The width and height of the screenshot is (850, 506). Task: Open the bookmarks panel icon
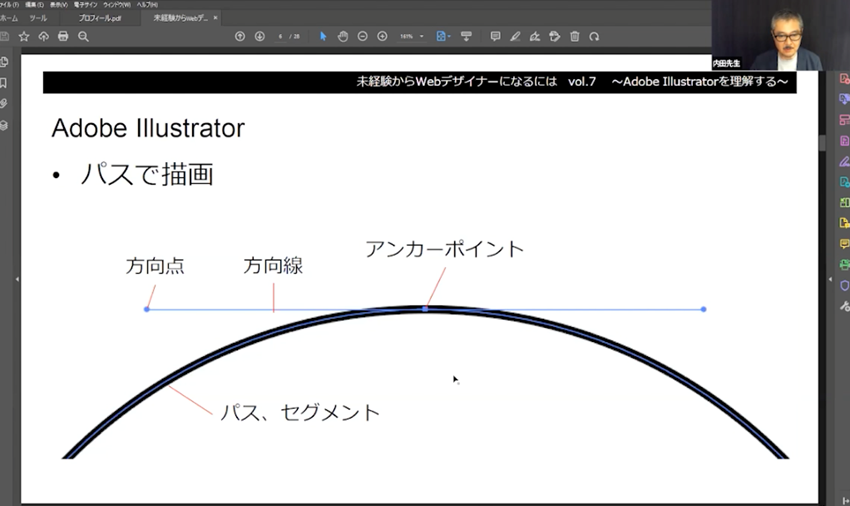[x=4, y=83]
